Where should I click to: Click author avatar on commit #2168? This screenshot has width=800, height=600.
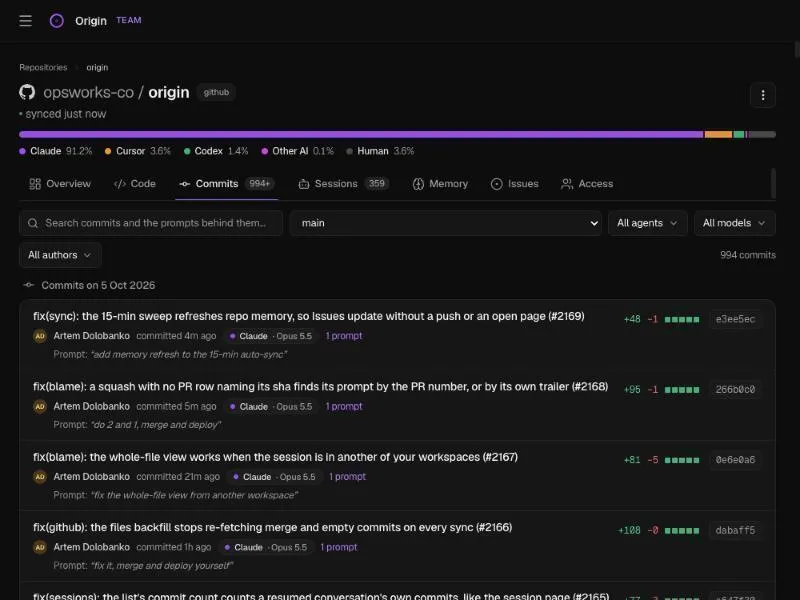(x=40, y=407)
